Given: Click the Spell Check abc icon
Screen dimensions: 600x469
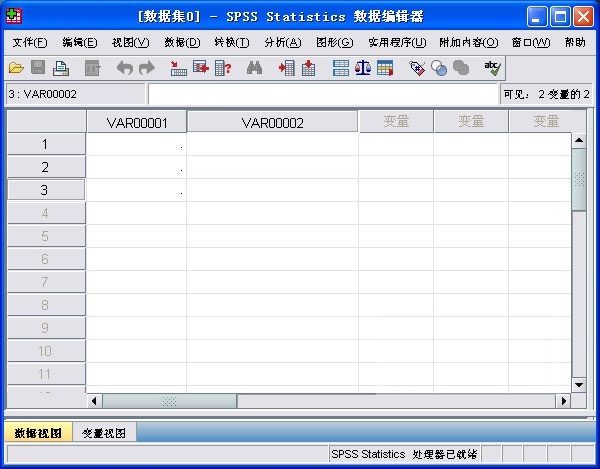Looking at the screenshot, I should [492, 68].
